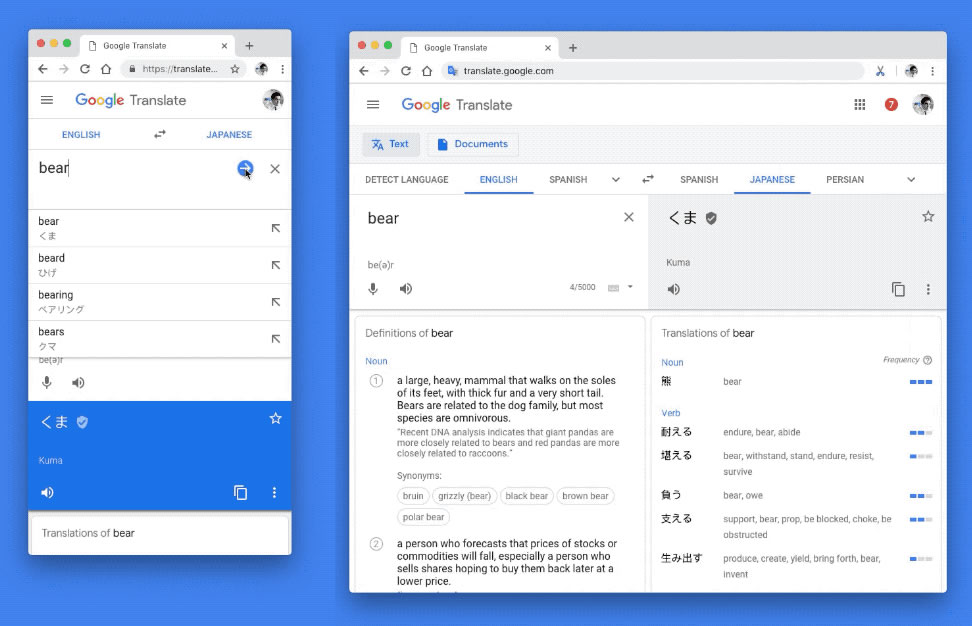Open Chrome menu dots in large window

pos(932,71)
